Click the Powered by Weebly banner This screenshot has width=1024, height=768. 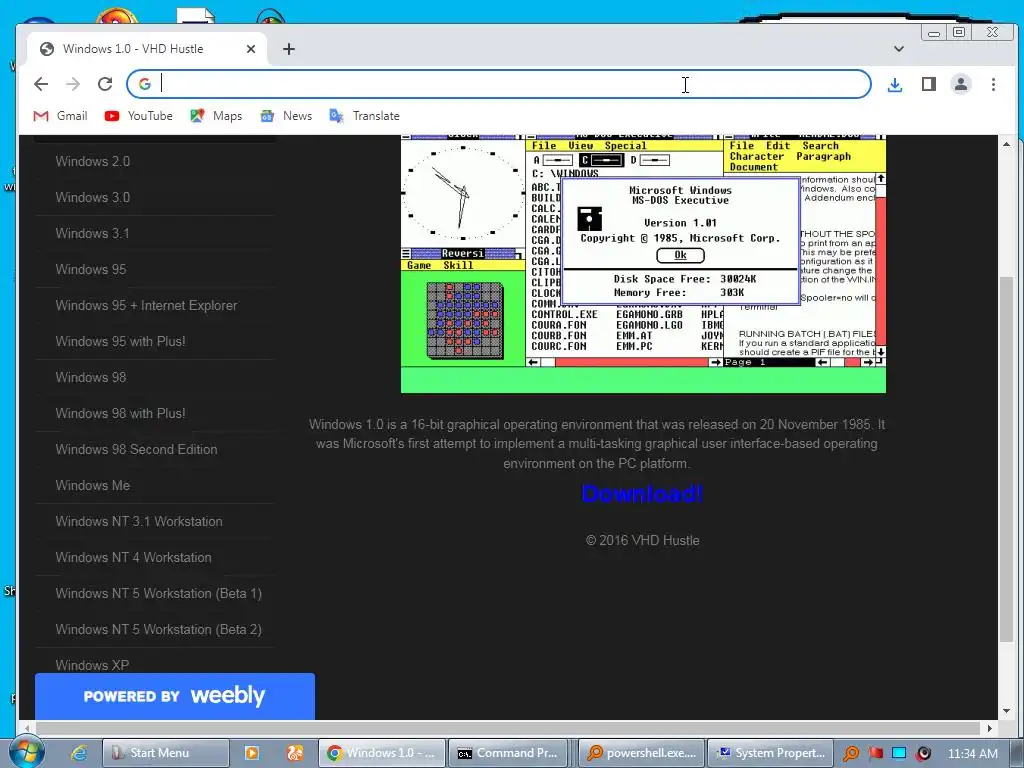pyautogui.click(x=174, y=696)
